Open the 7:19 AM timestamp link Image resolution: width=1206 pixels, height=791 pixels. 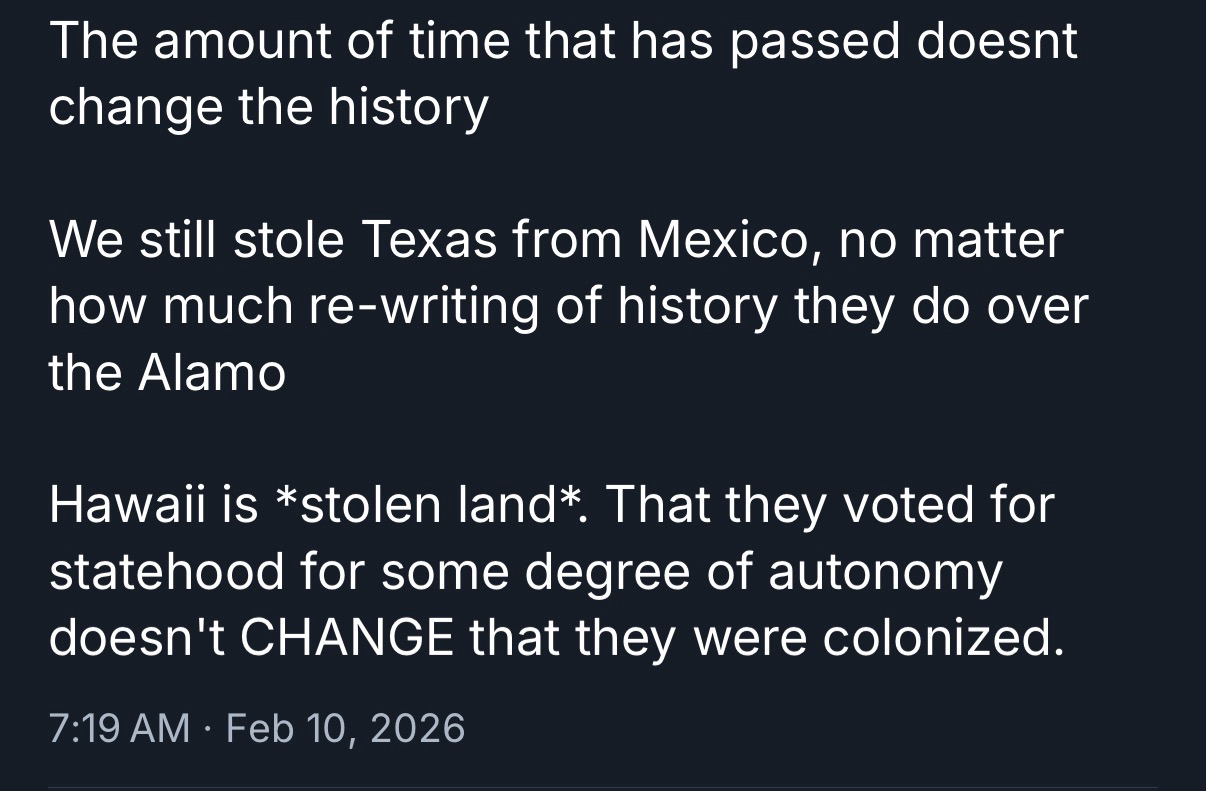coord(119,727)
